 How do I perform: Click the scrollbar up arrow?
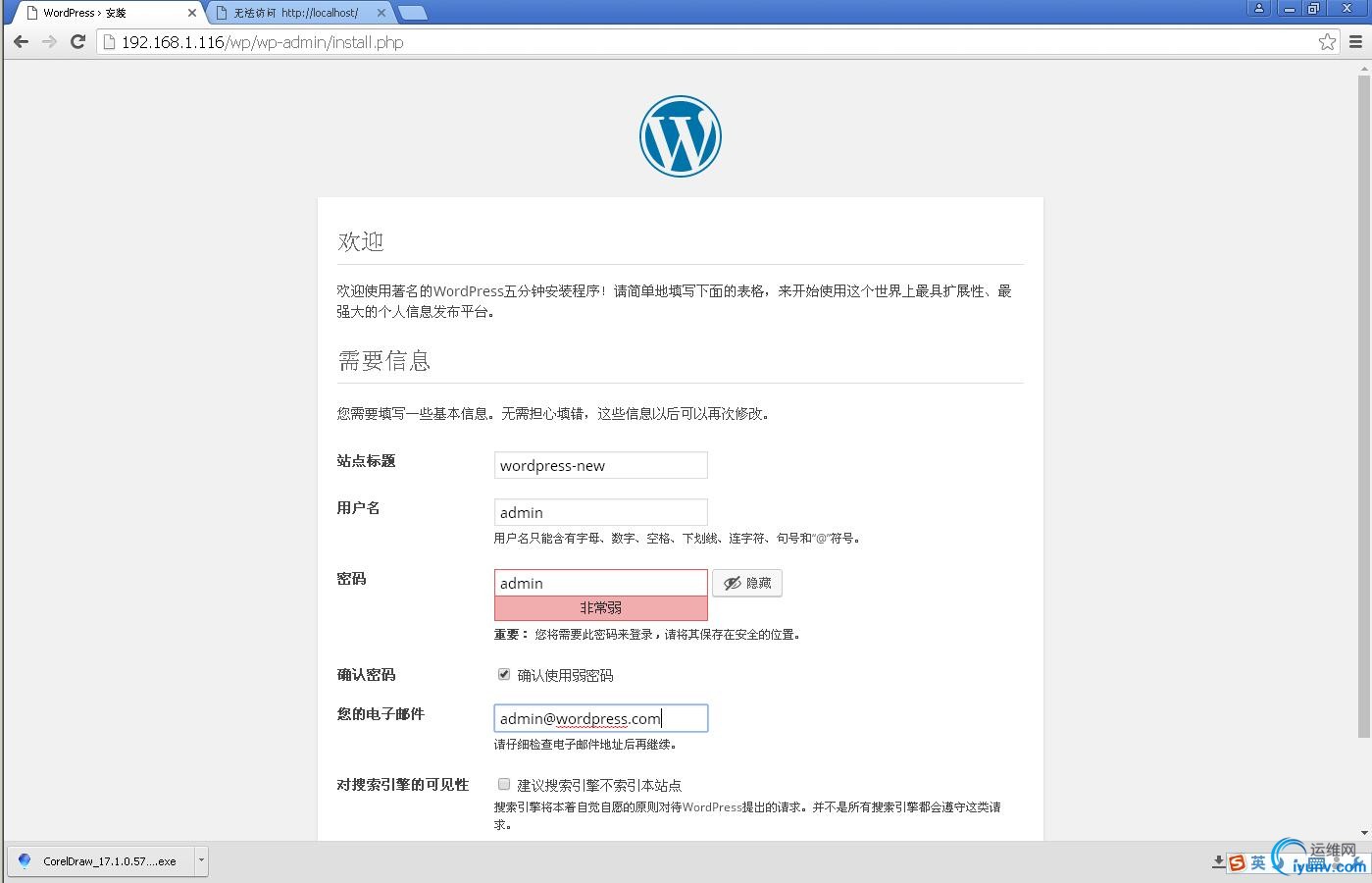coord(1363,69)
